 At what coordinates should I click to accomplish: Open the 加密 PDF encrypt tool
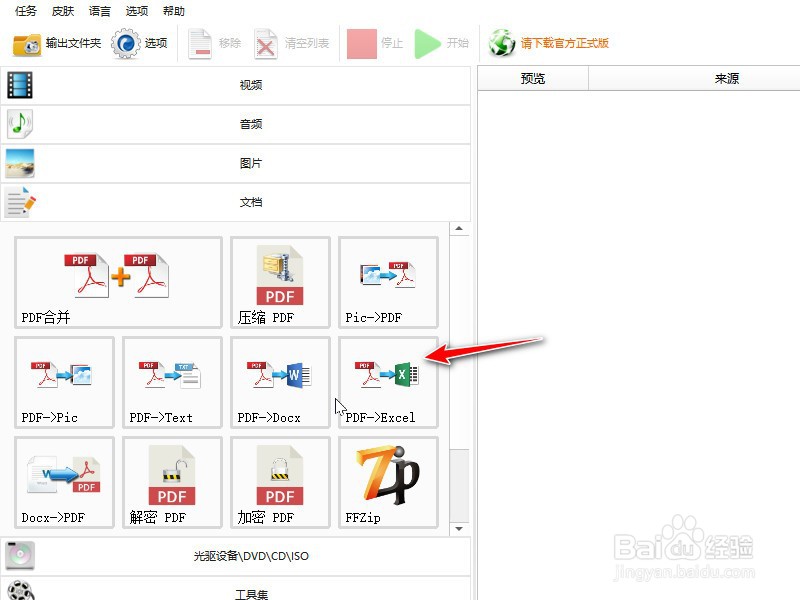[280, 482]
